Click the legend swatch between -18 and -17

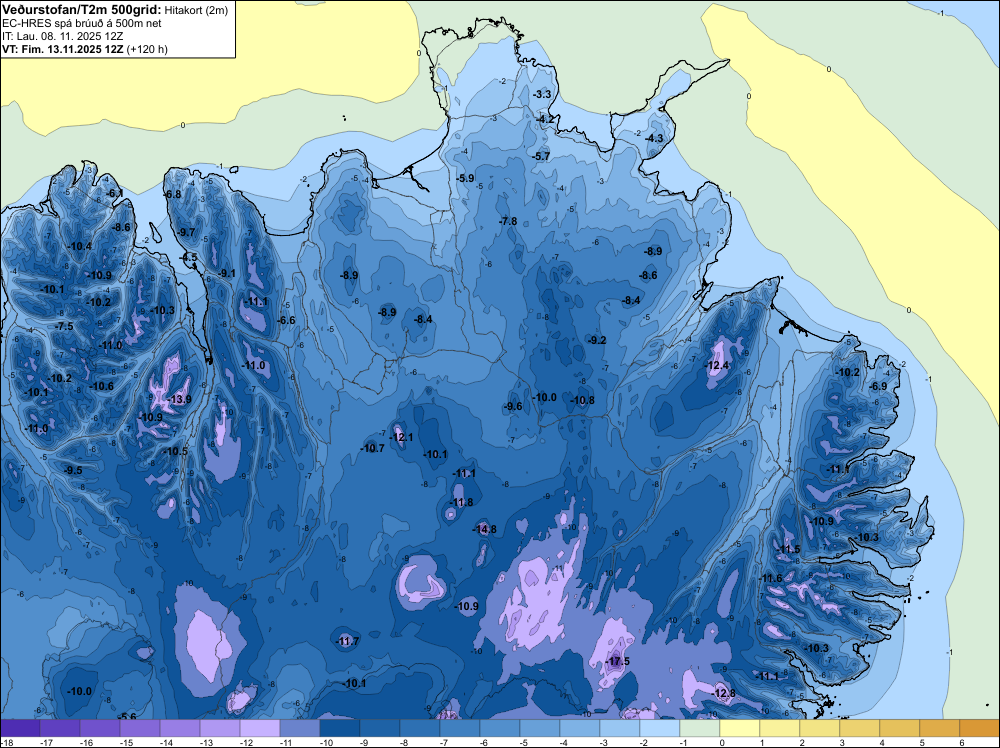tap(20, 729)
